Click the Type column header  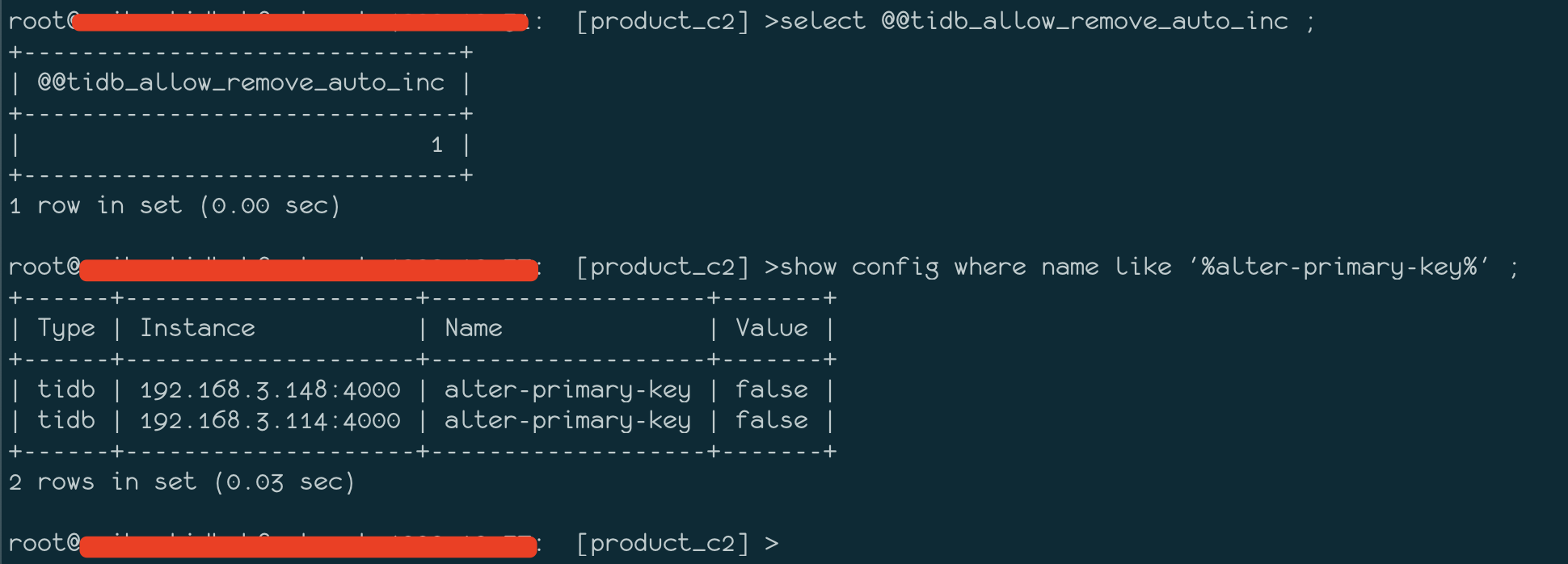pyautogui.click(x=66, y=328)
